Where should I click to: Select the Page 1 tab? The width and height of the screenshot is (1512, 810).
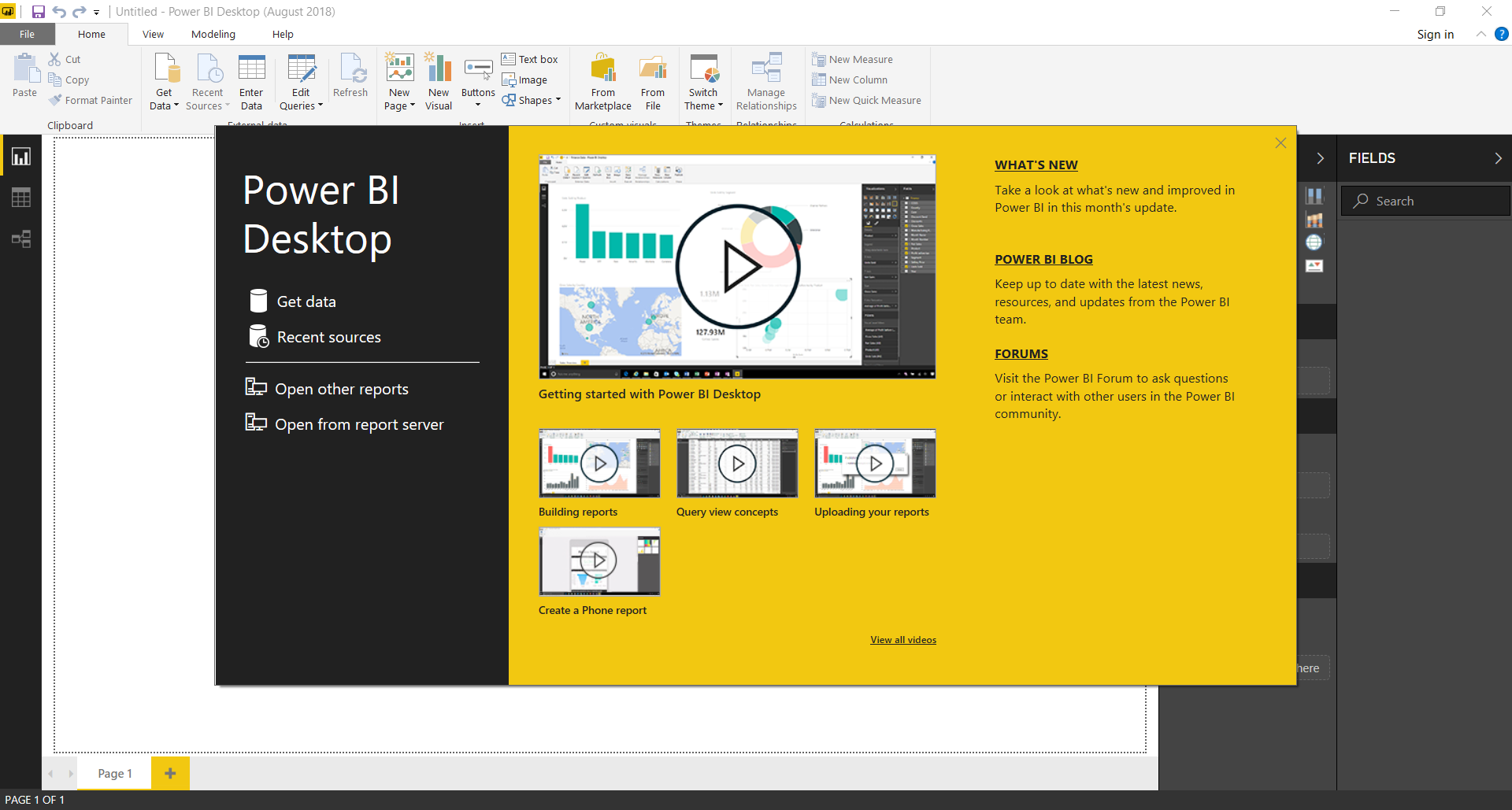point(115,774)
